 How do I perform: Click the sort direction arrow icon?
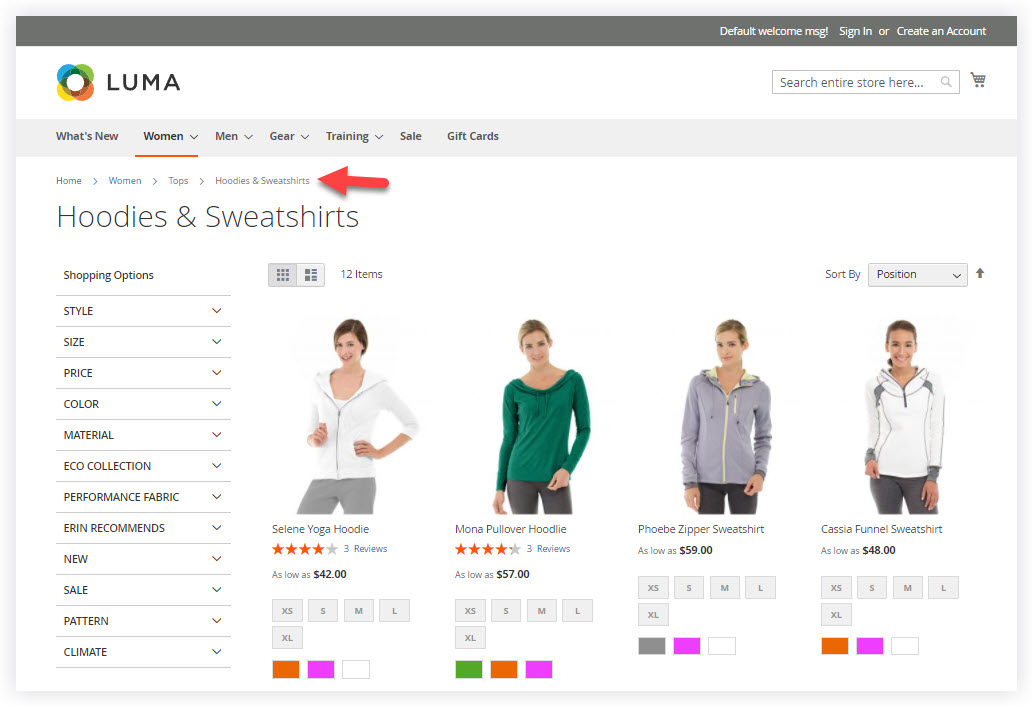click(x=980, y=272)
